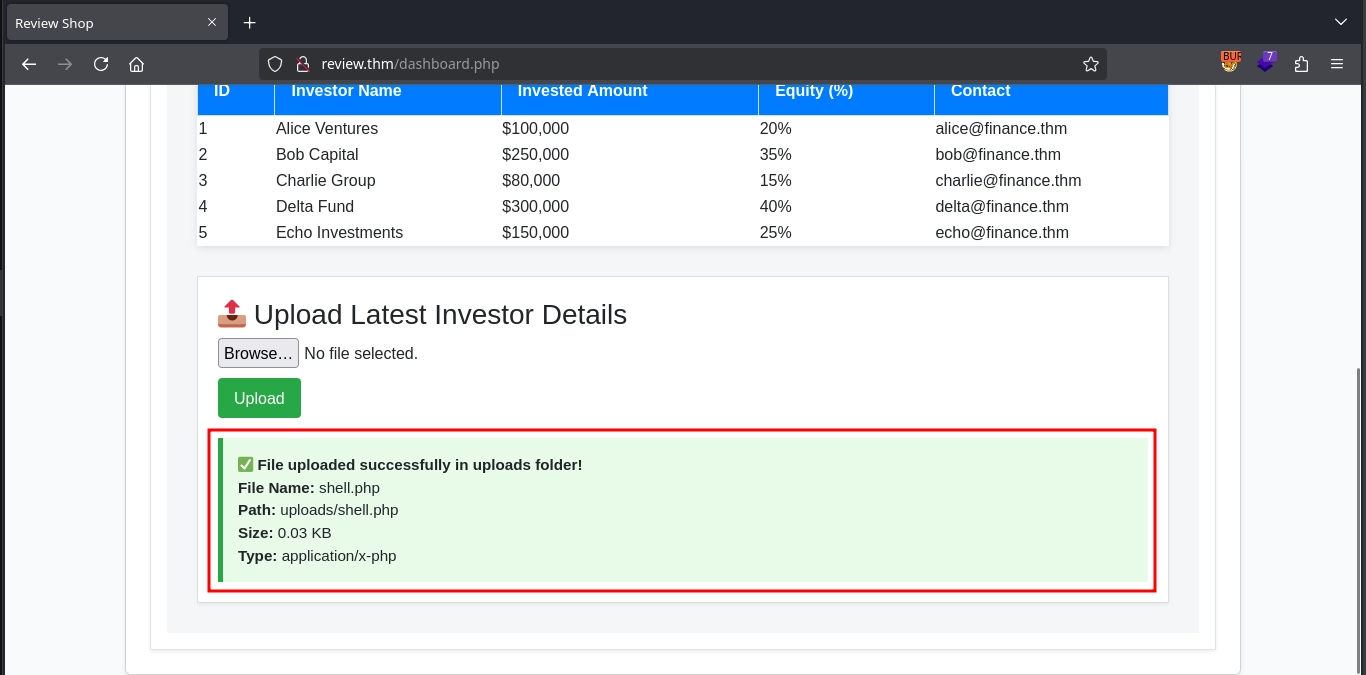Go to the browser home page
1366x675 pixels.
point(137,64)
